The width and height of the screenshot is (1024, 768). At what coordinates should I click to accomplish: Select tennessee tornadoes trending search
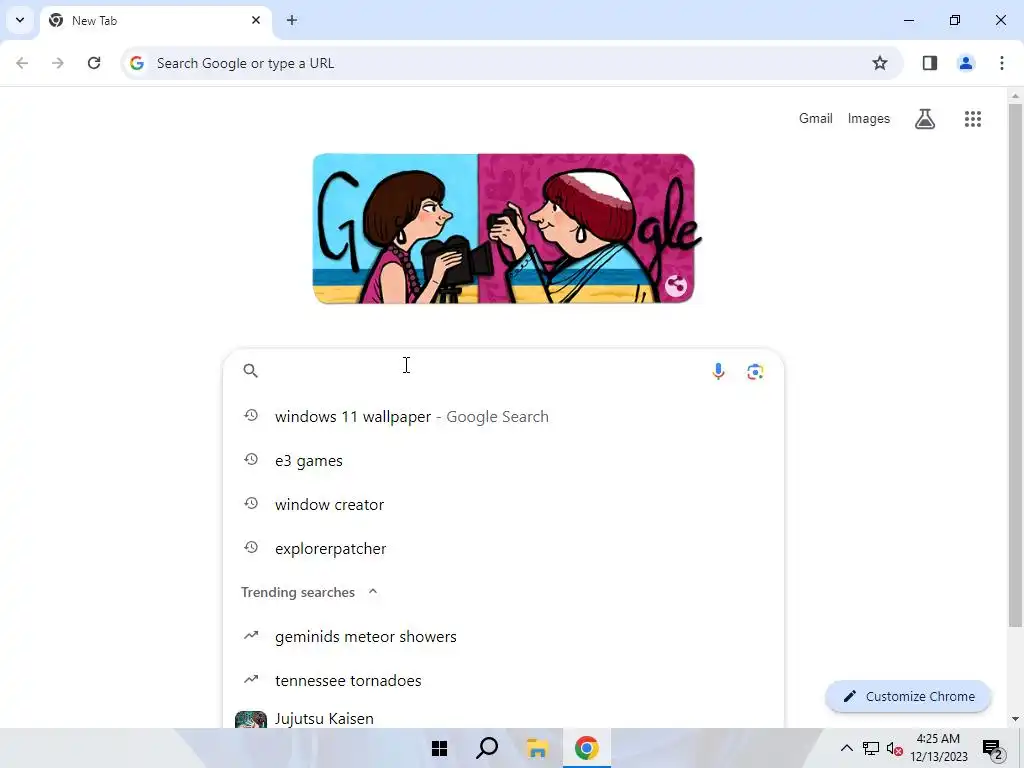click(x=503, y=680)
